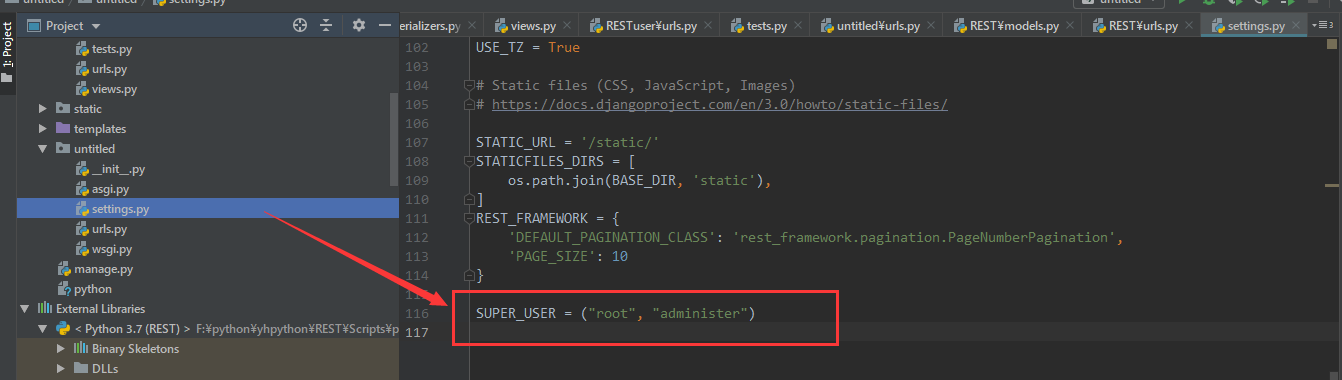Expand the DLLs folder
Viewport: 1342px width, 380px height.
tap(62, 369)
